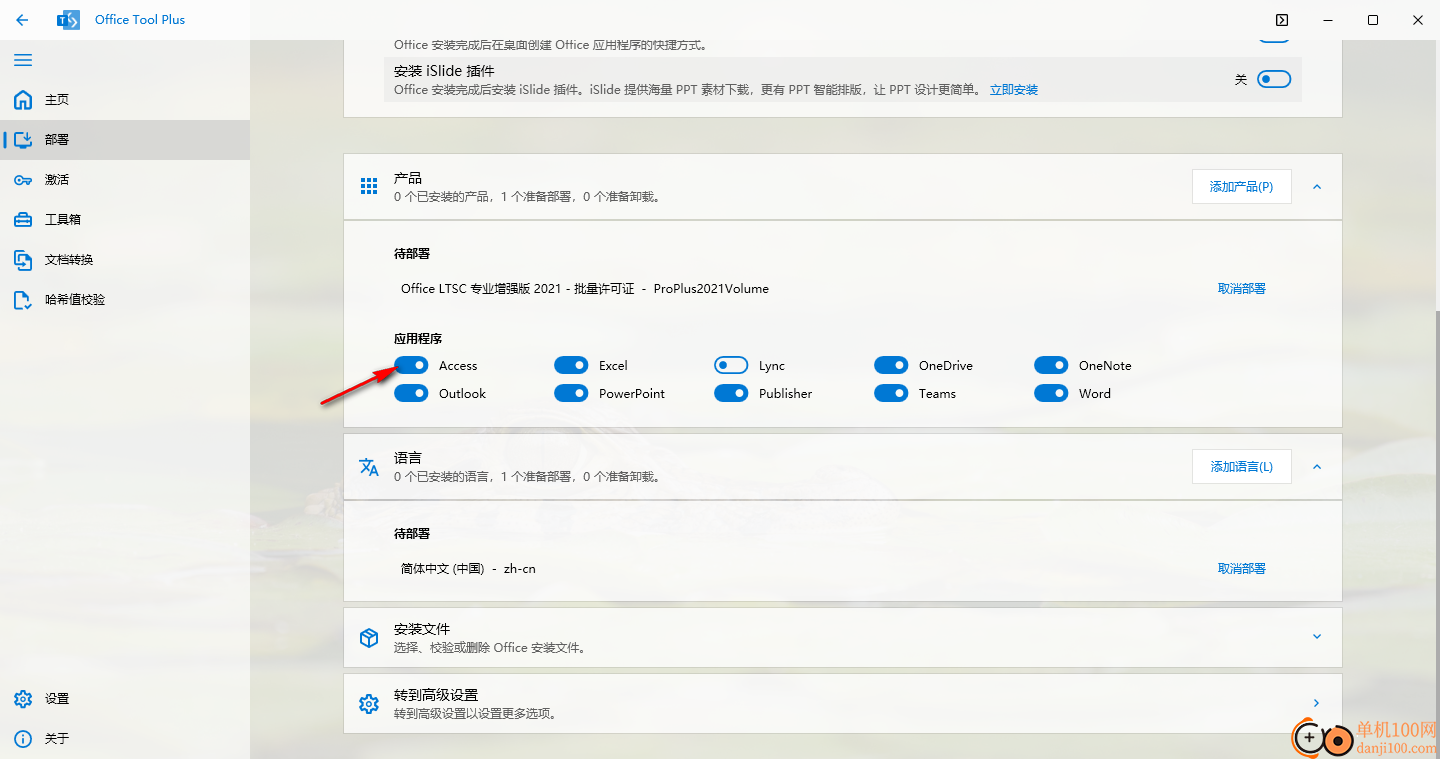Screen dimensions: 1440x759
Task: Open 关于 in the sidebar
Action: 125,739
